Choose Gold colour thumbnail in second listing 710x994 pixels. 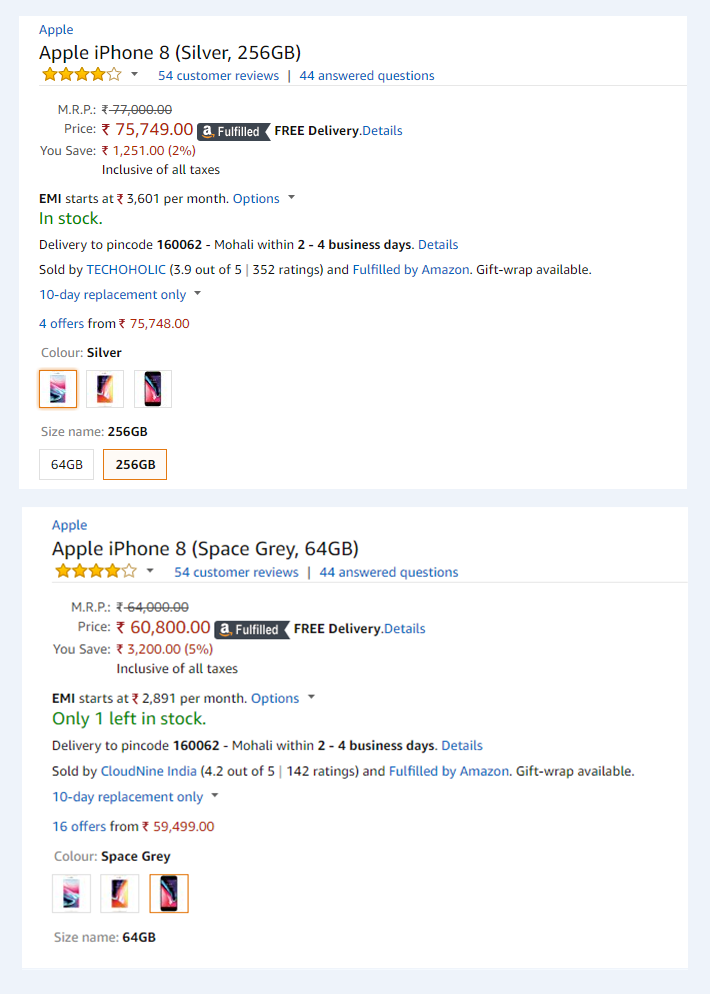click(120, 893)
